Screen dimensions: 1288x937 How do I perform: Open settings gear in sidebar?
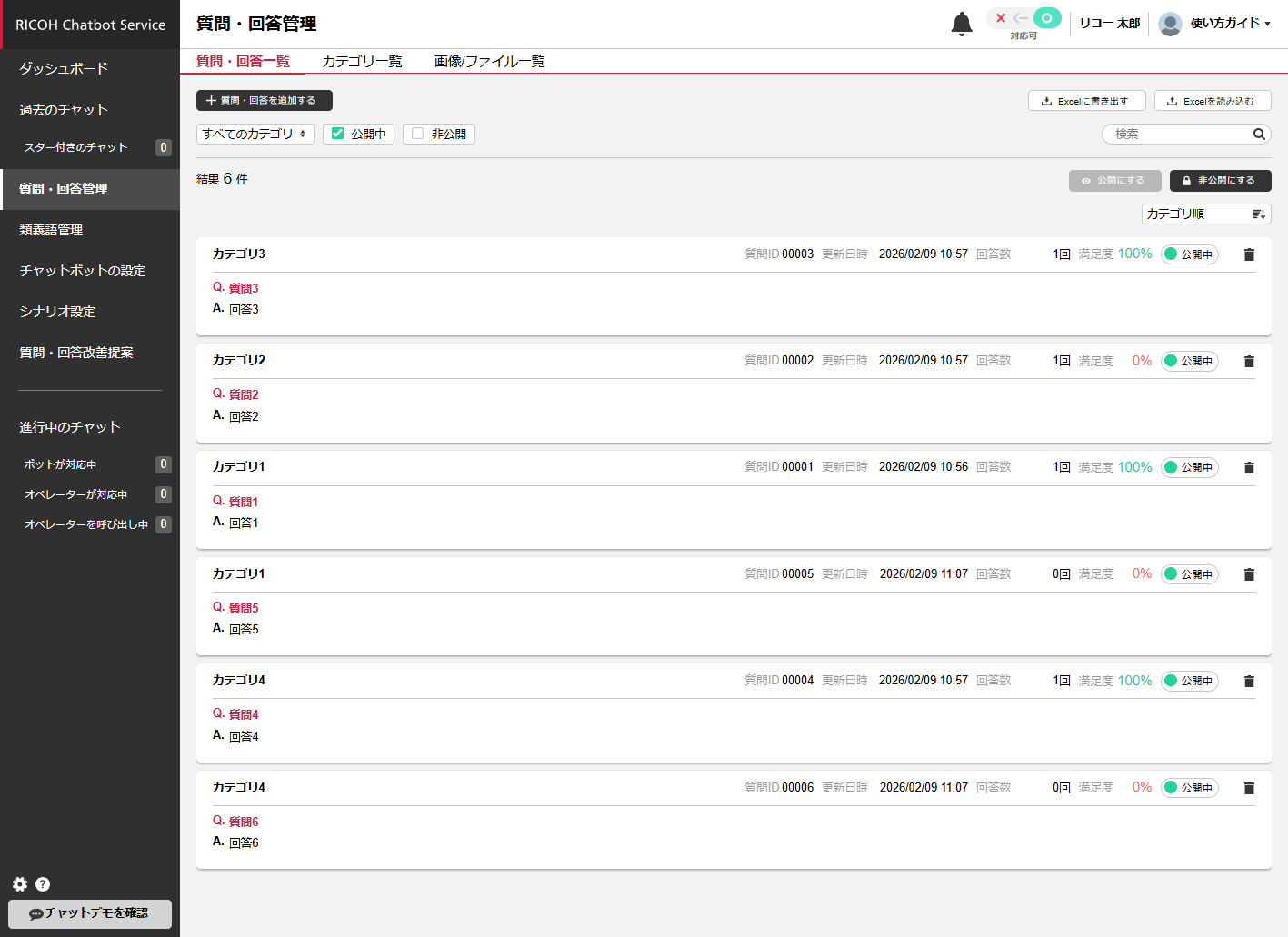(20, 884)
